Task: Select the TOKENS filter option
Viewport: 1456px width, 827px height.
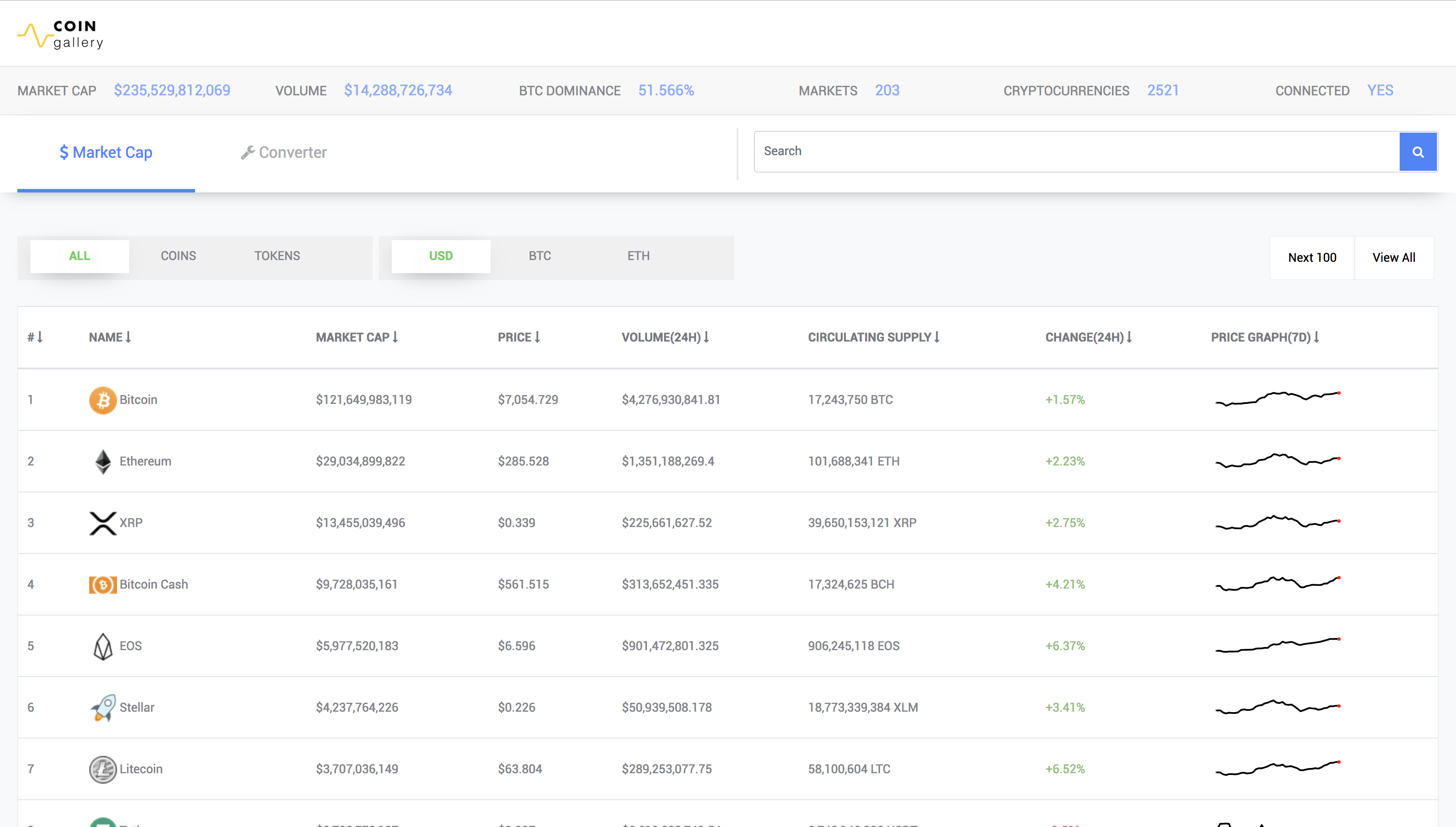Action: coord(277,256)
